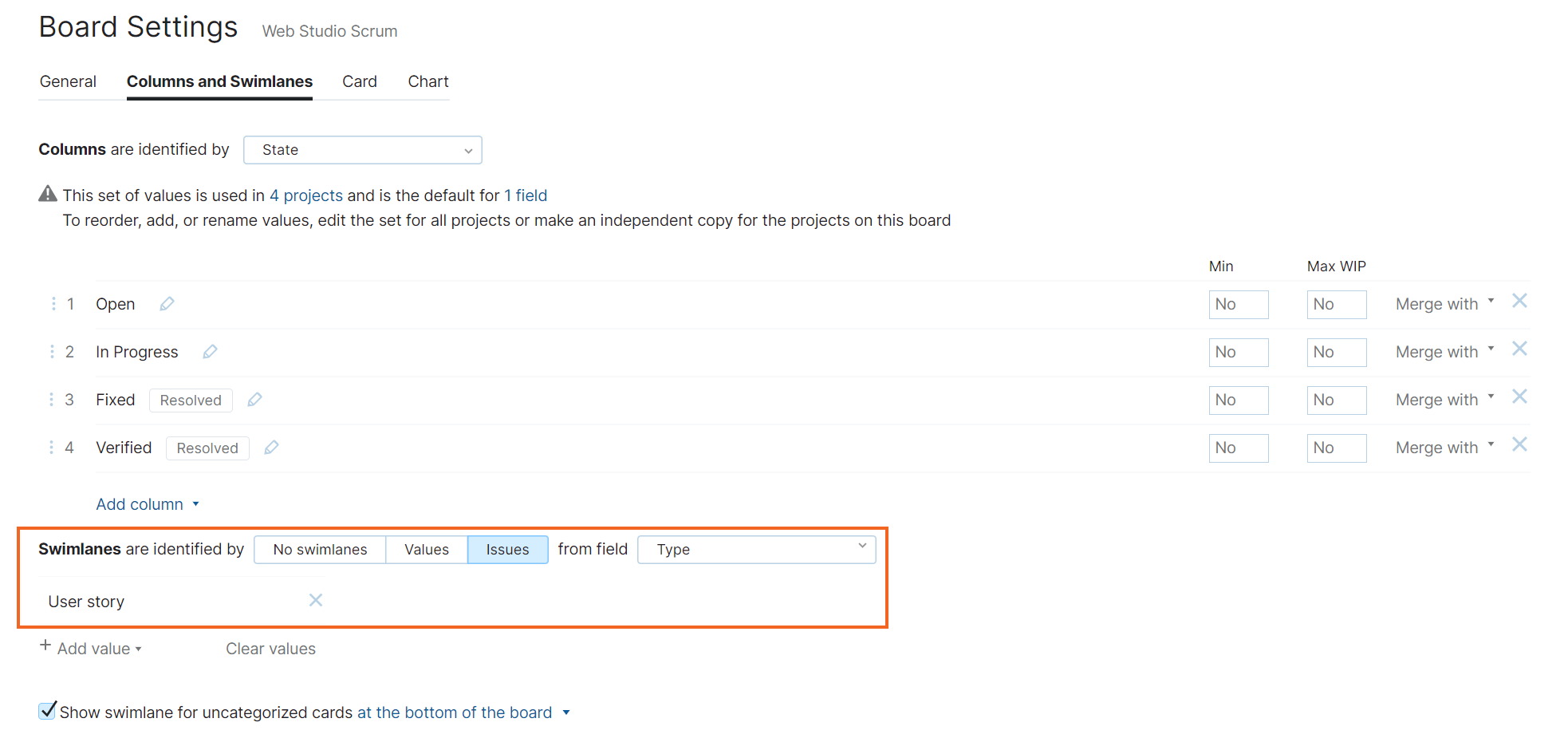Open the Columns identified by State dropdown
The height and width of the screenshot is (738, 1568).
point(362,150)
